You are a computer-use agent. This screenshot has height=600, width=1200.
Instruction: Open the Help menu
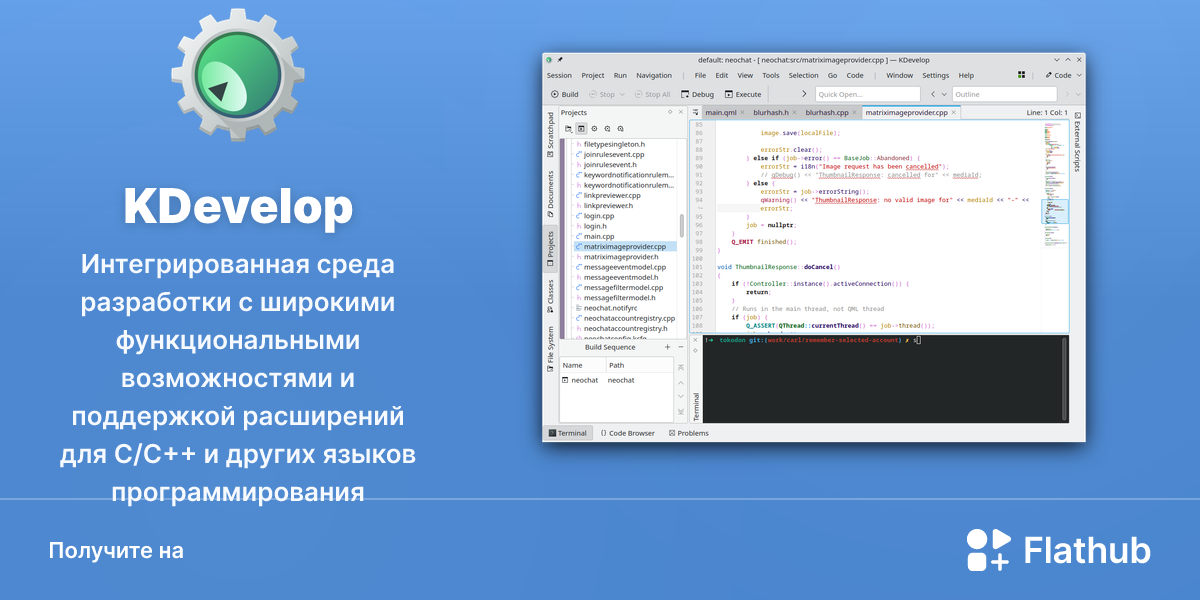[966, 75]
